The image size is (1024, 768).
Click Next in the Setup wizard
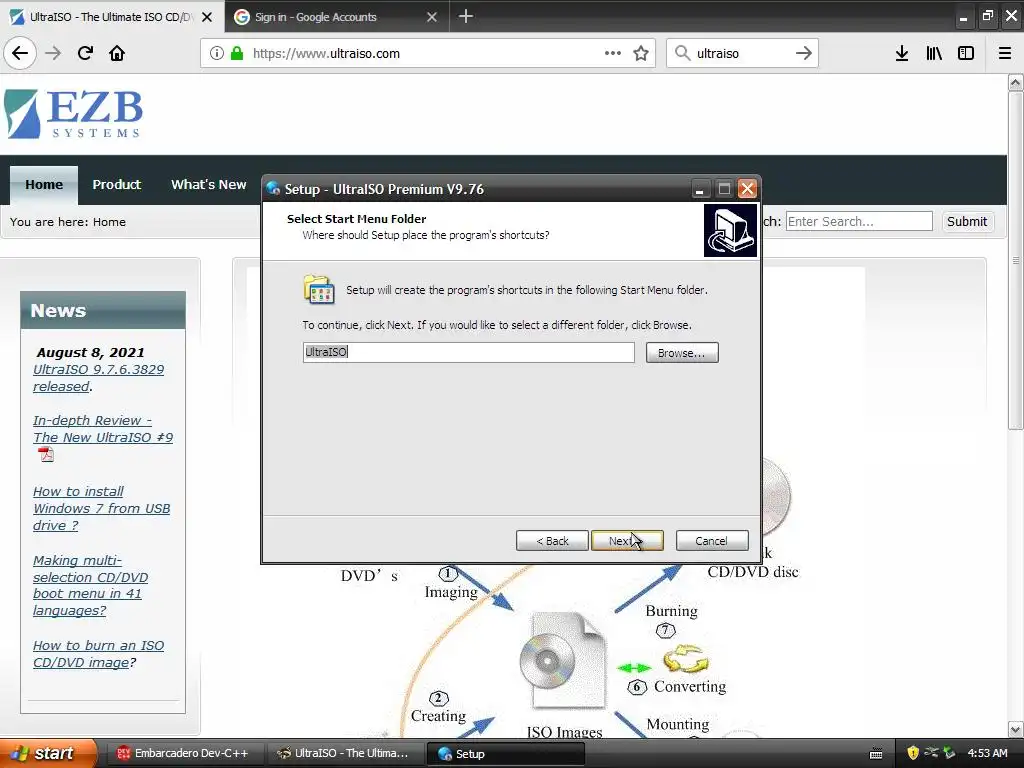(627, 541)
